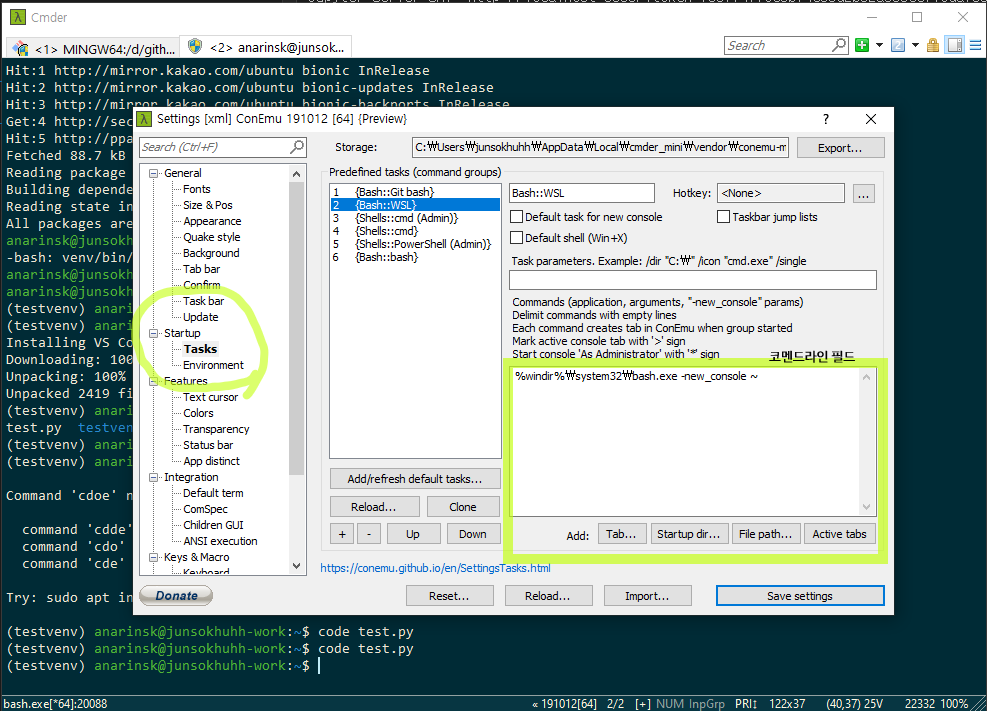Click the Task parameters input field
This screenshot has height=711, width=987.
coord(692,280)
